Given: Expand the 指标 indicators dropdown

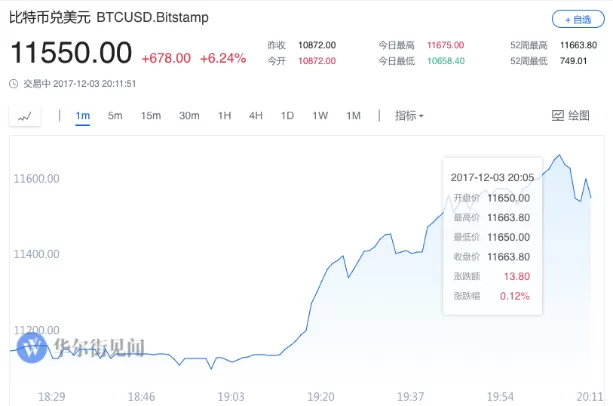Looking at the screenshot, I should [409, 116].
